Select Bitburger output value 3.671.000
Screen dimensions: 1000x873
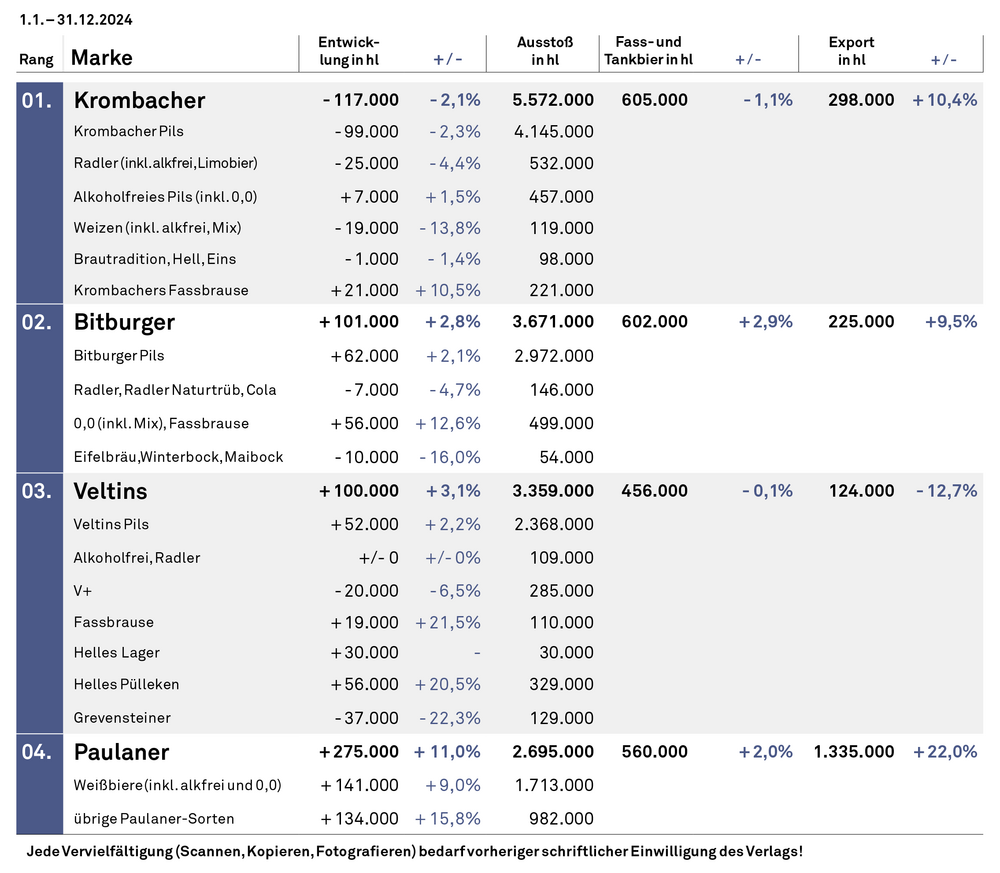553,322
